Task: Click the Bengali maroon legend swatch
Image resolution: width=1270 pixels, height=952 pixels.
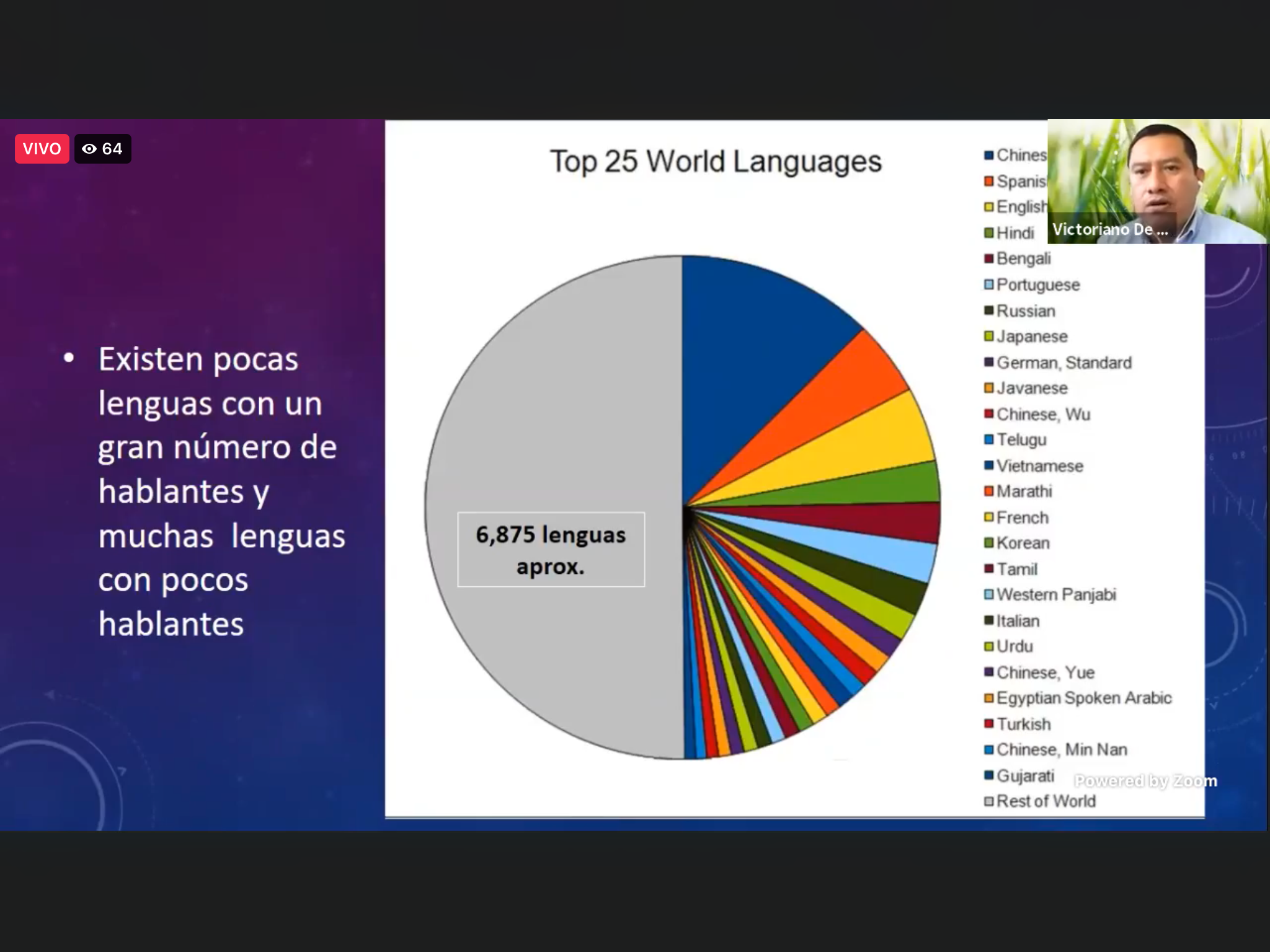Action: tap(988, 258)
